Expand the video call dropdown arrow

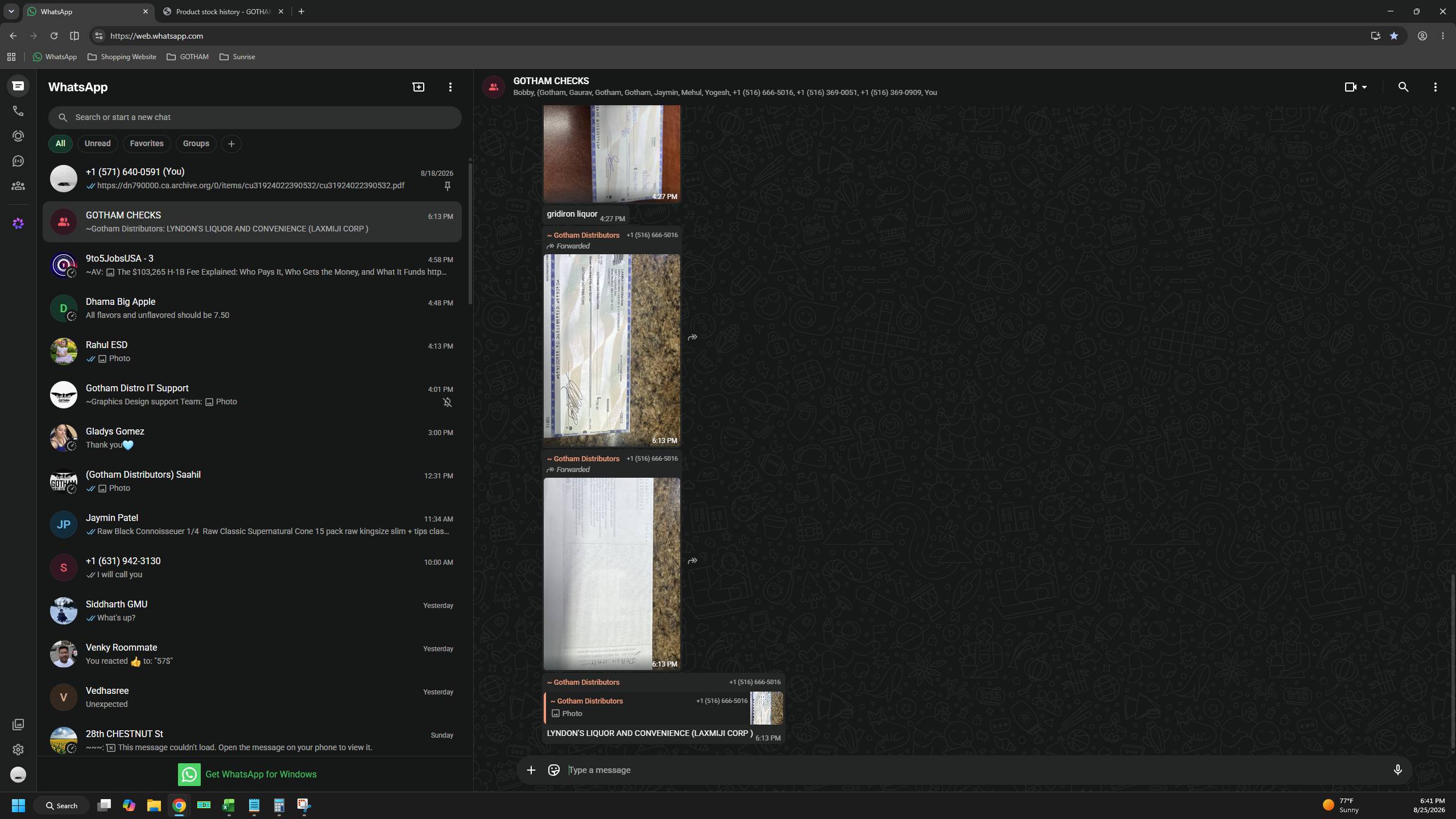point(1364,87)
